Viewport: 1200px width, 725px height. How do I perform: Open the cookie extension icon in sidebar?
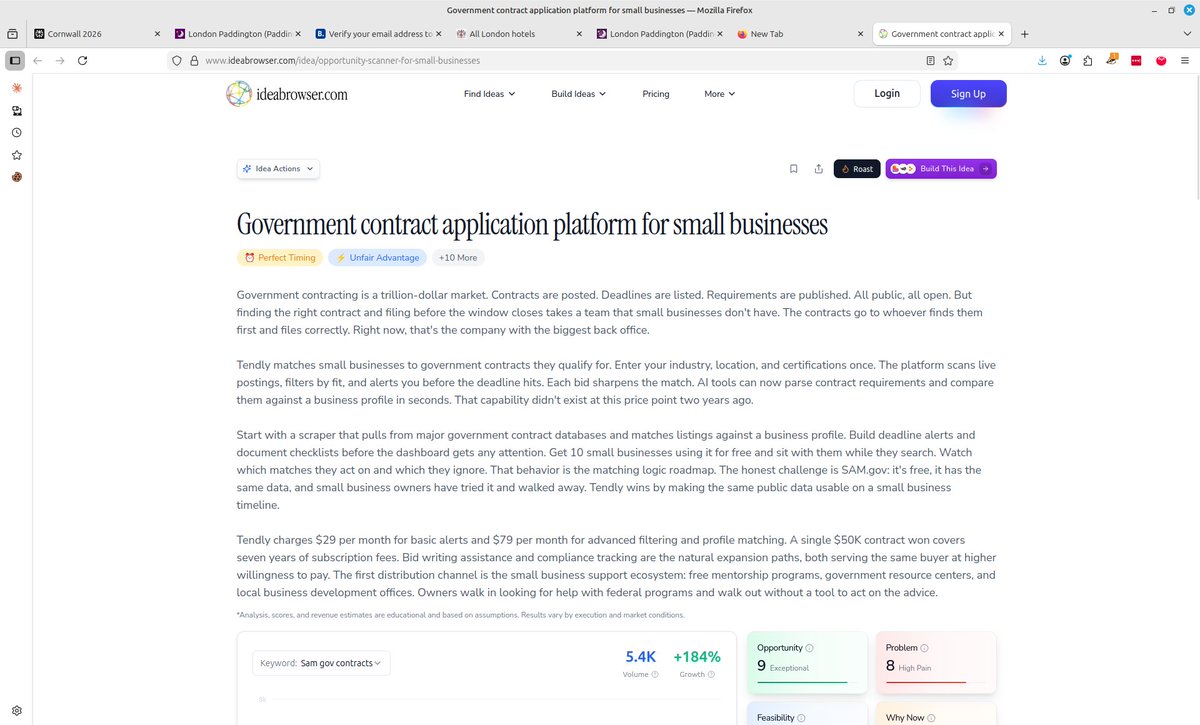[x=16, y=177]
